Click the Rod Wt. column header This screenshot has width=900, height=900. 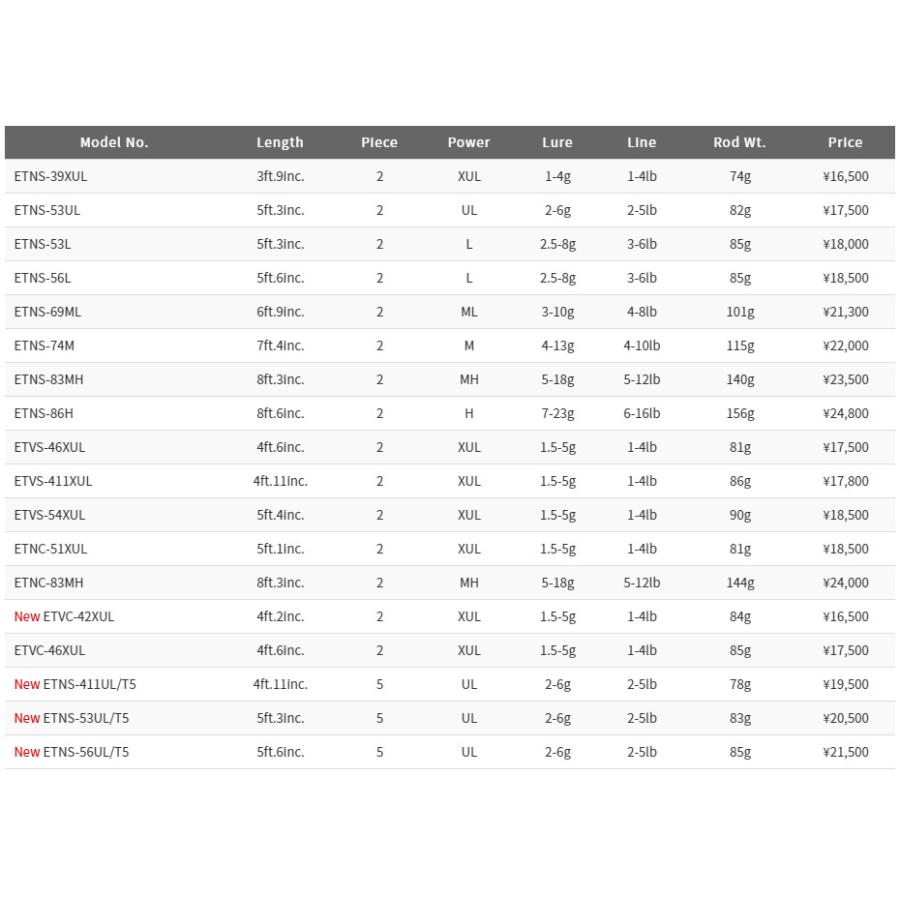click(739, 142)
